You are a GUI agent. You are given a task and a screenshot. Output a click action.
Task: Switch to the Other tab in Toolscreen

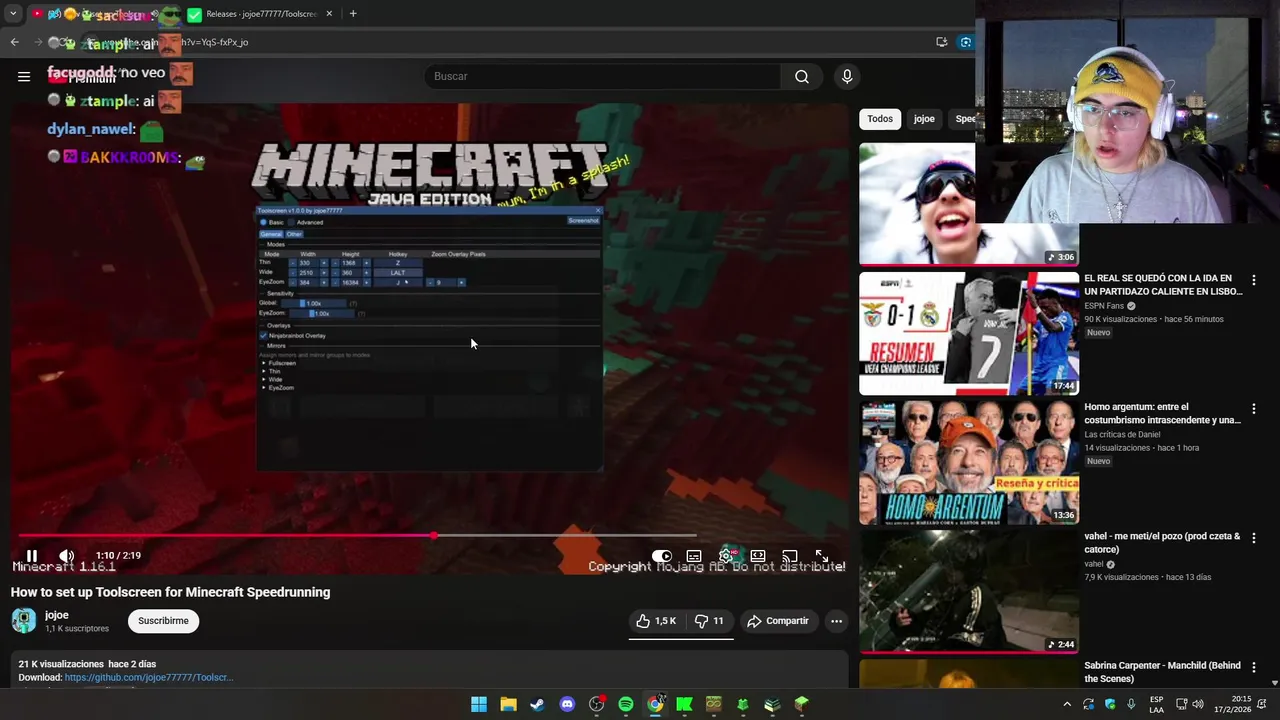pyautogui.click(x=294, y=234)
